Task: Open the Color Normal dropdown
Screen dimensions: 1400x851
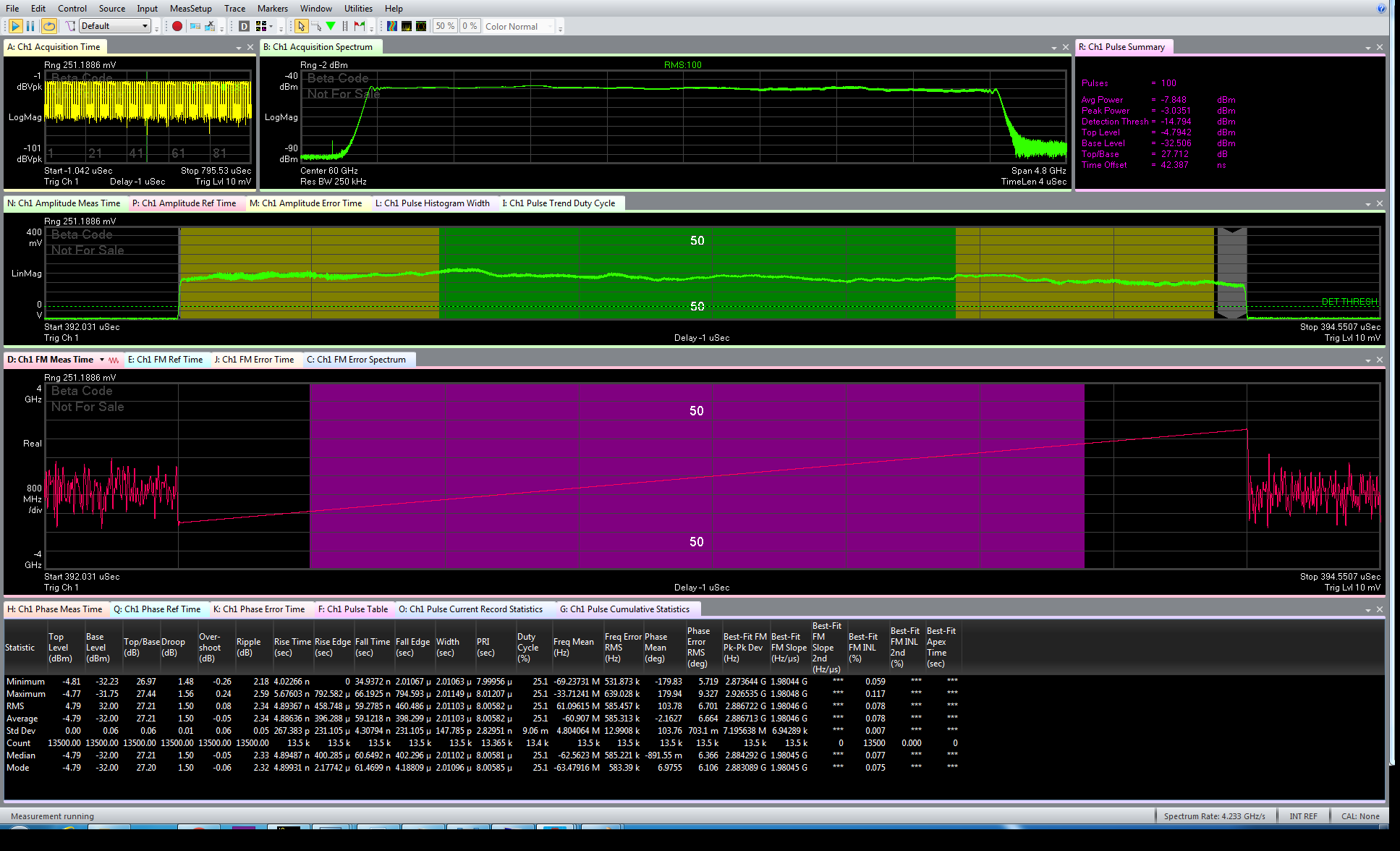Action: coord(519,26)
